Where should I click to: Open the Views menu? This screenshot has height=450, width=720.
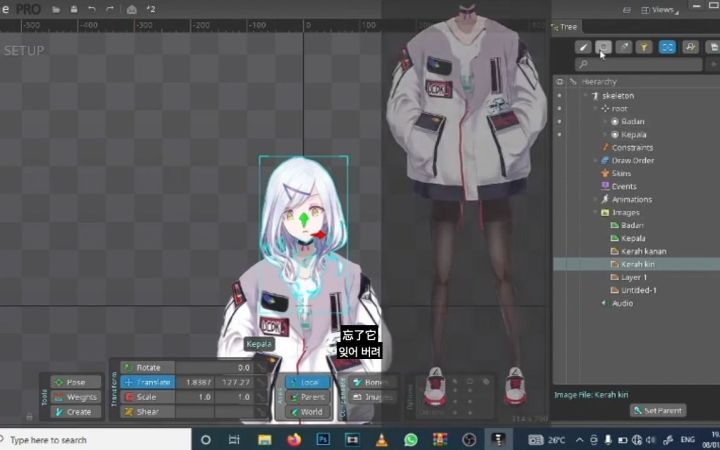(659, 10)
